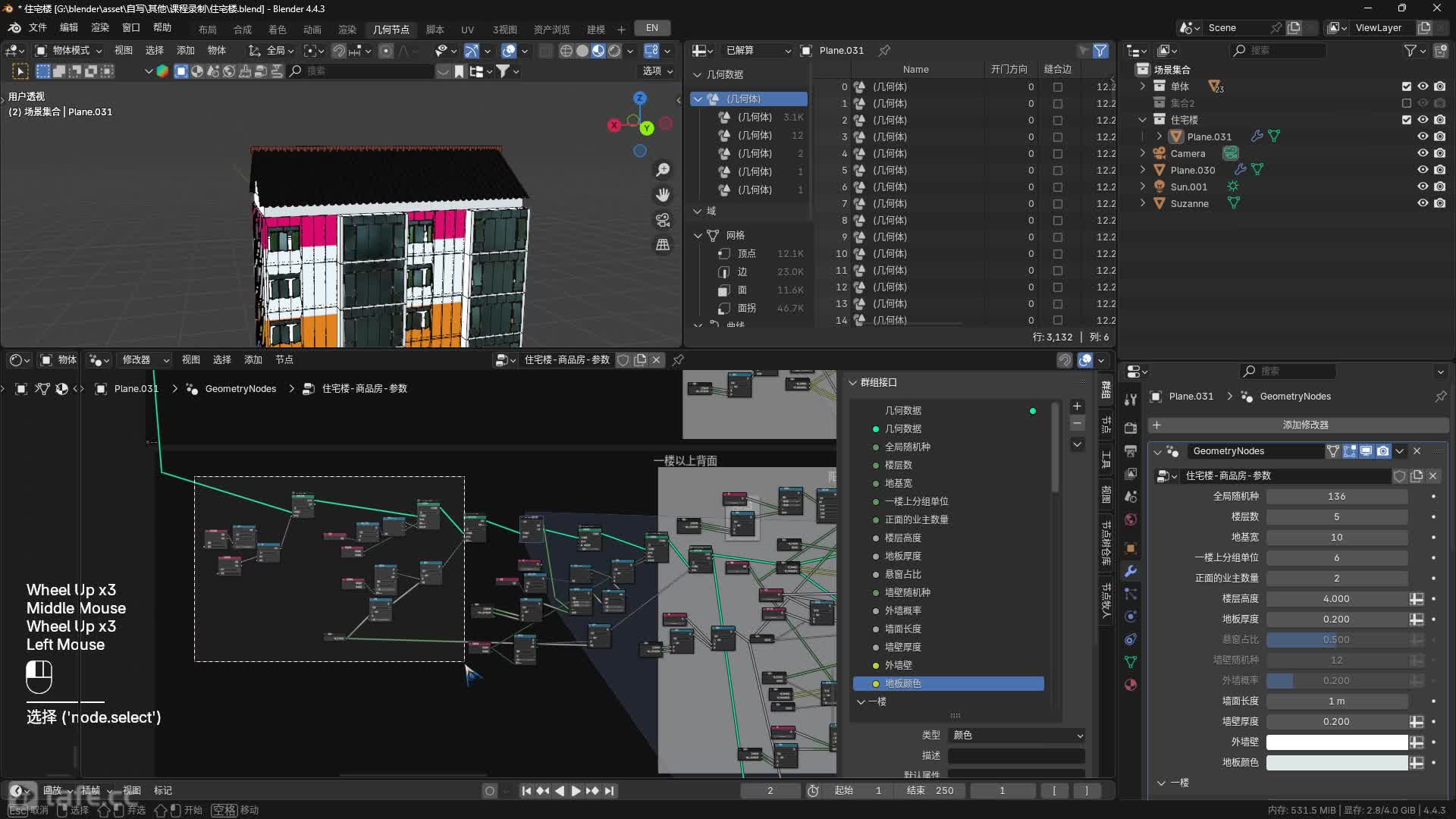Toggle the spreadsheet filter funnel icon
The image size is (1456, 819).
(1100, 51)
